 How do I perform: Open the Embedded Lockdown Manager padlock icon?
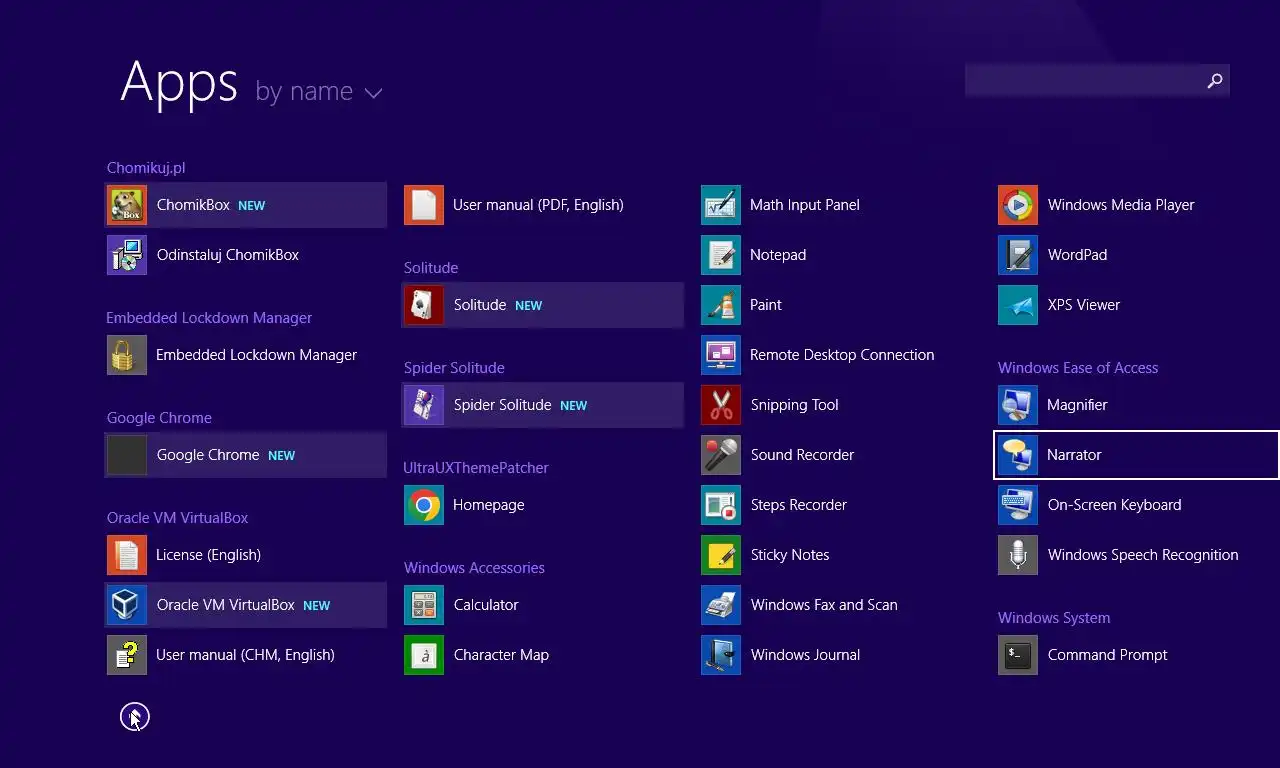pyautogui.click(x=127, y=355)
